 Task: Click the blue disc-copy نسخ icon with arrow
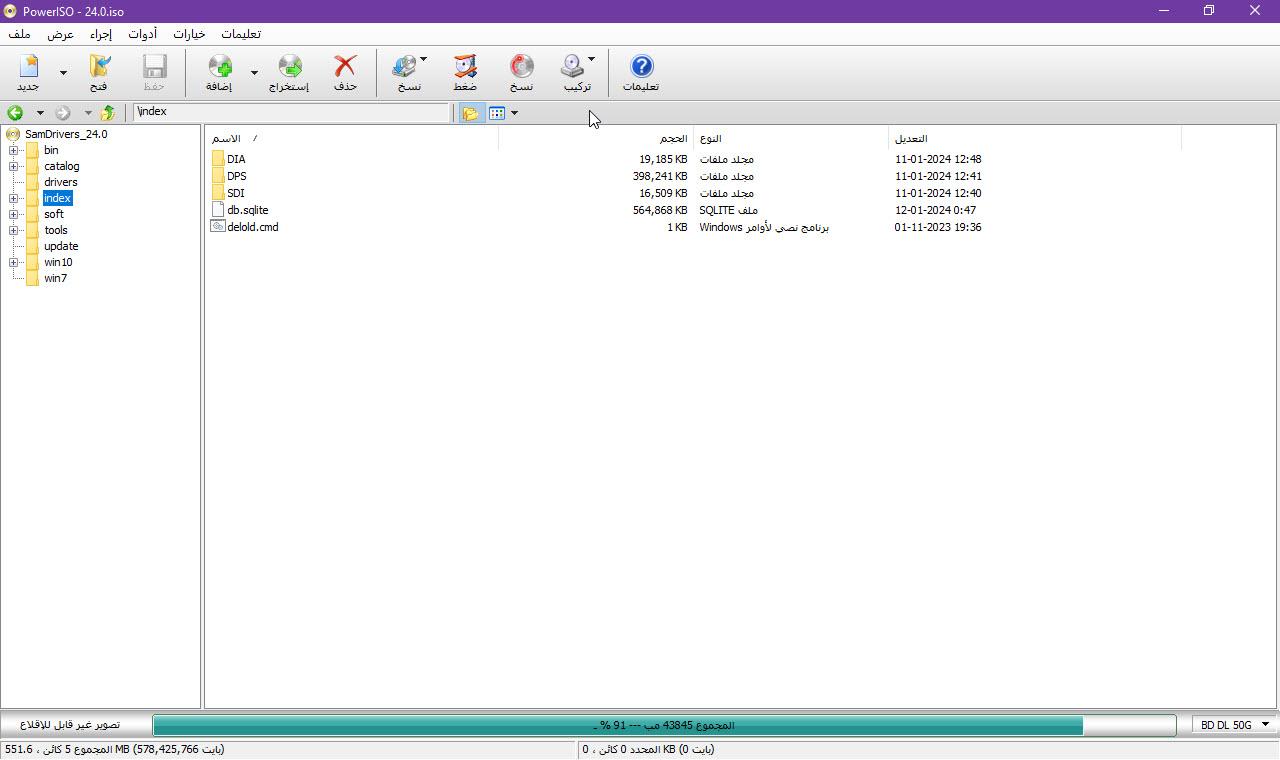coord(404,66)
